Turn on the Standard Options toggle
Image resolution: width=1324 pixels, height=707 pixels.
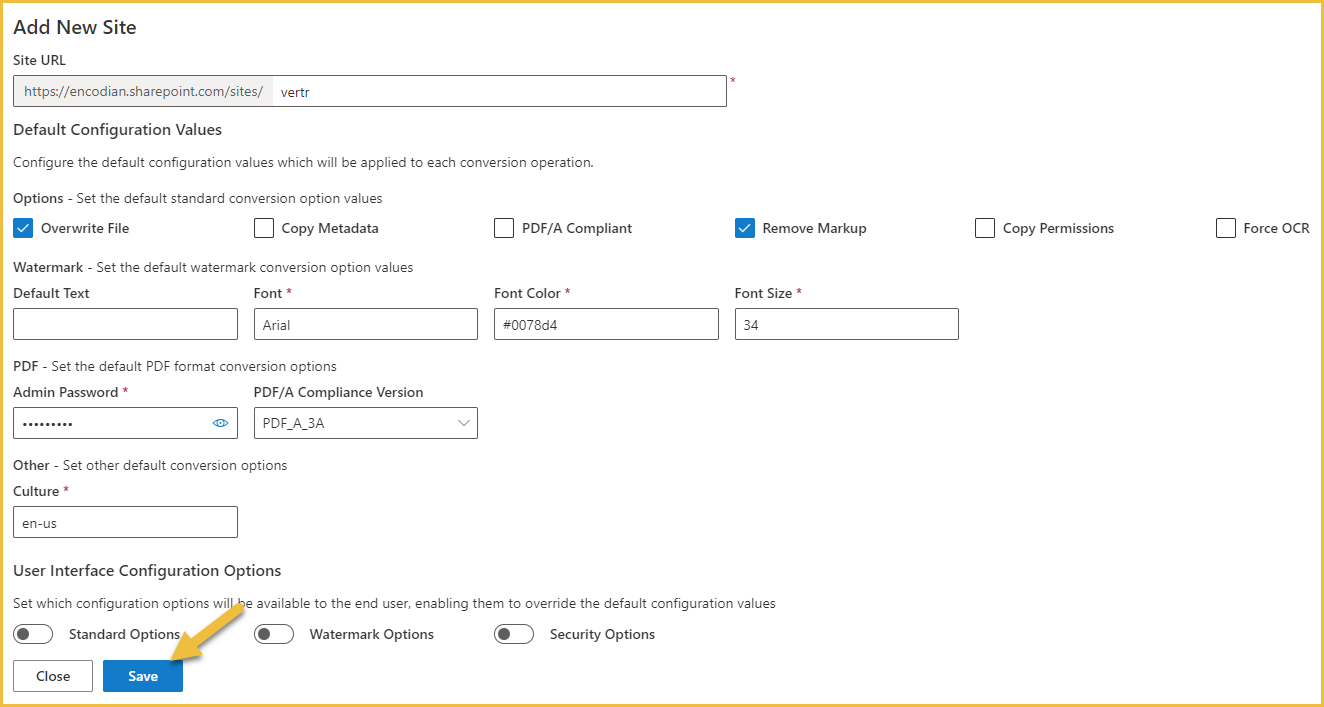point(33,634)
